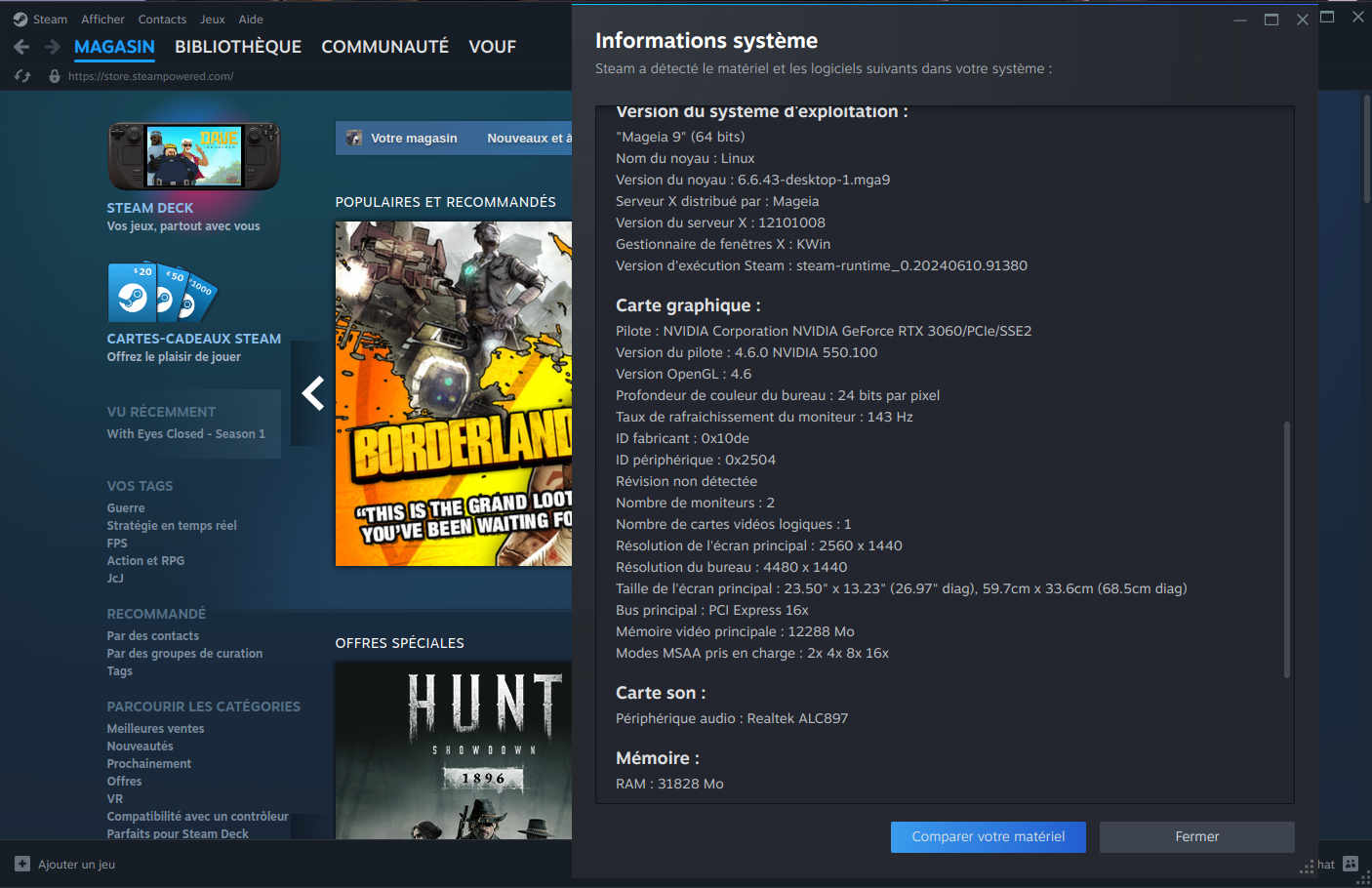
Task: Click the Votre magasin avatar icon
Action: pyautogui.click(x=354, y=138)
